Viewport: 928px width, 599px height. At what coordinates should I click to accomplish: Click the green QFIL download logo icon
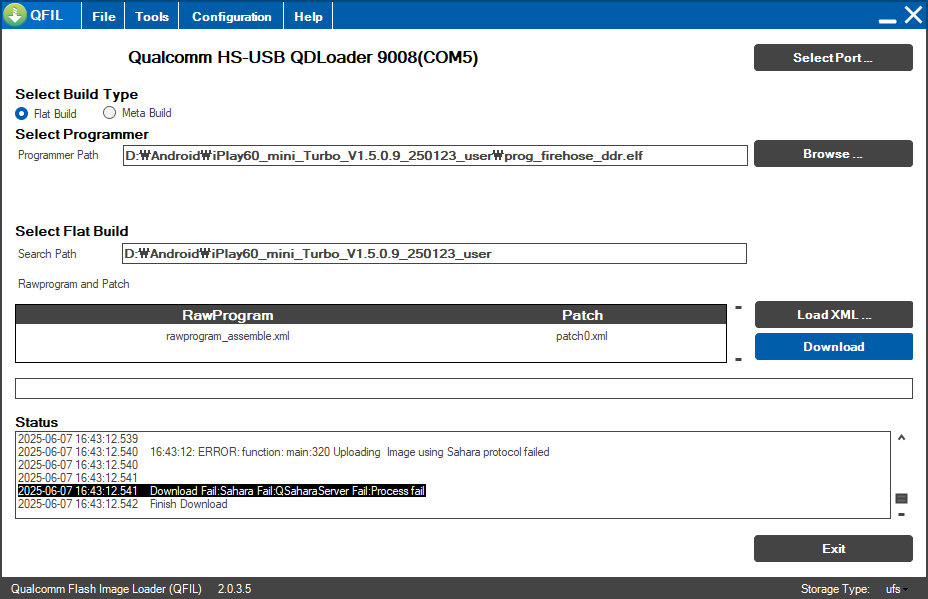(x=15, y=16)
